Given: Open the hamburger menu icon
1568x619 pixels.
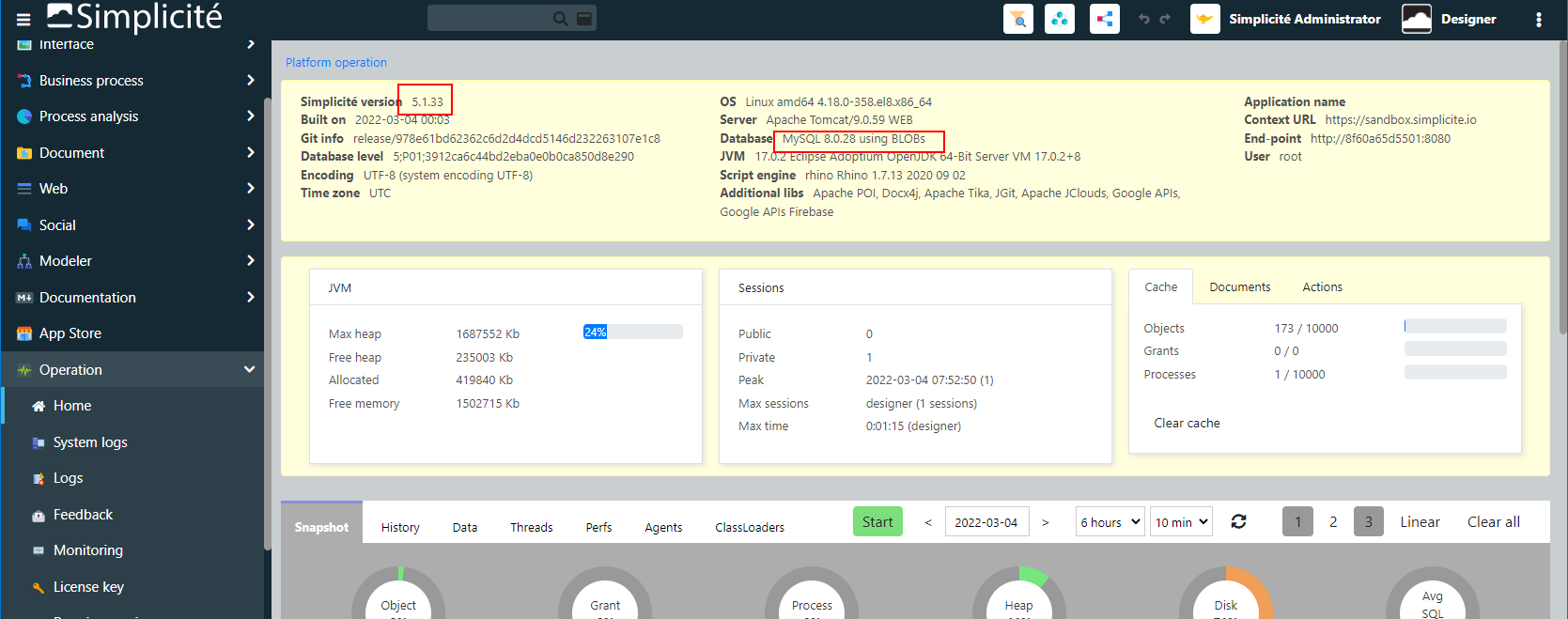Looking at the screenshot, I should [x=23, y=19].
